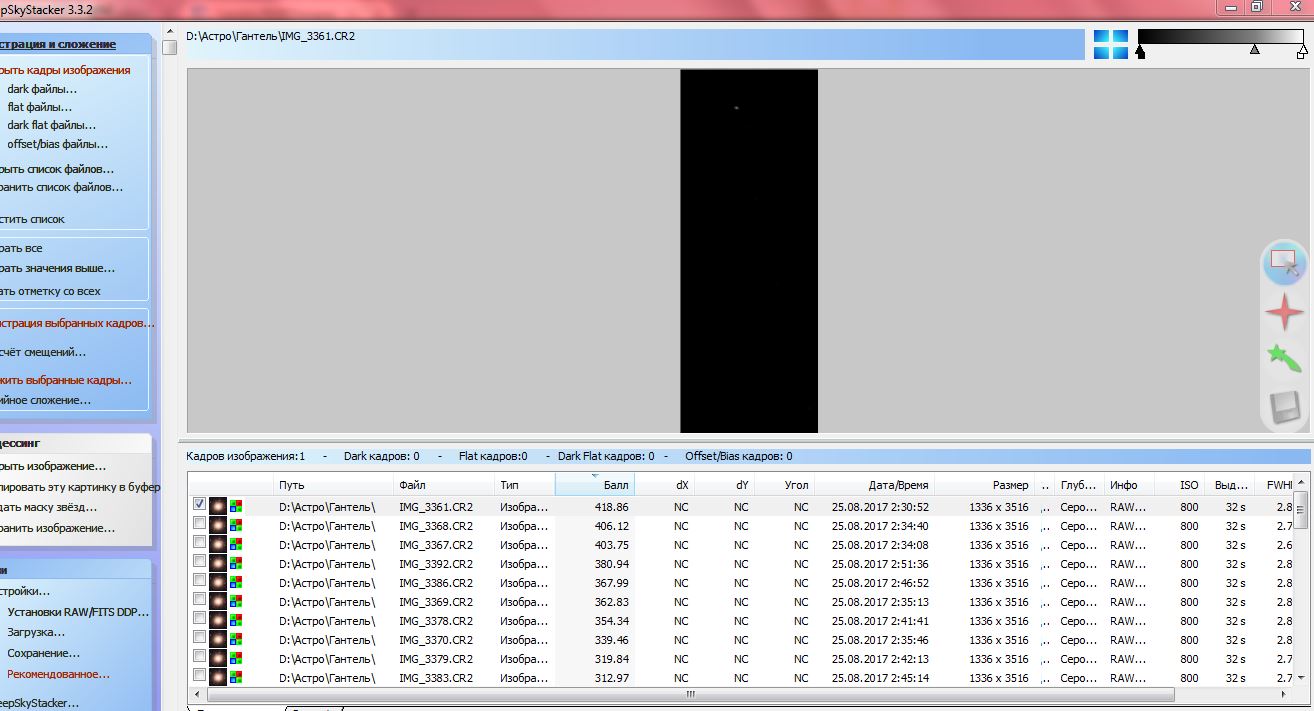The height and width of the screenshot is (711, 1314).
Task: Activate the green comet edit mode
Action: tap(1283, 359)
